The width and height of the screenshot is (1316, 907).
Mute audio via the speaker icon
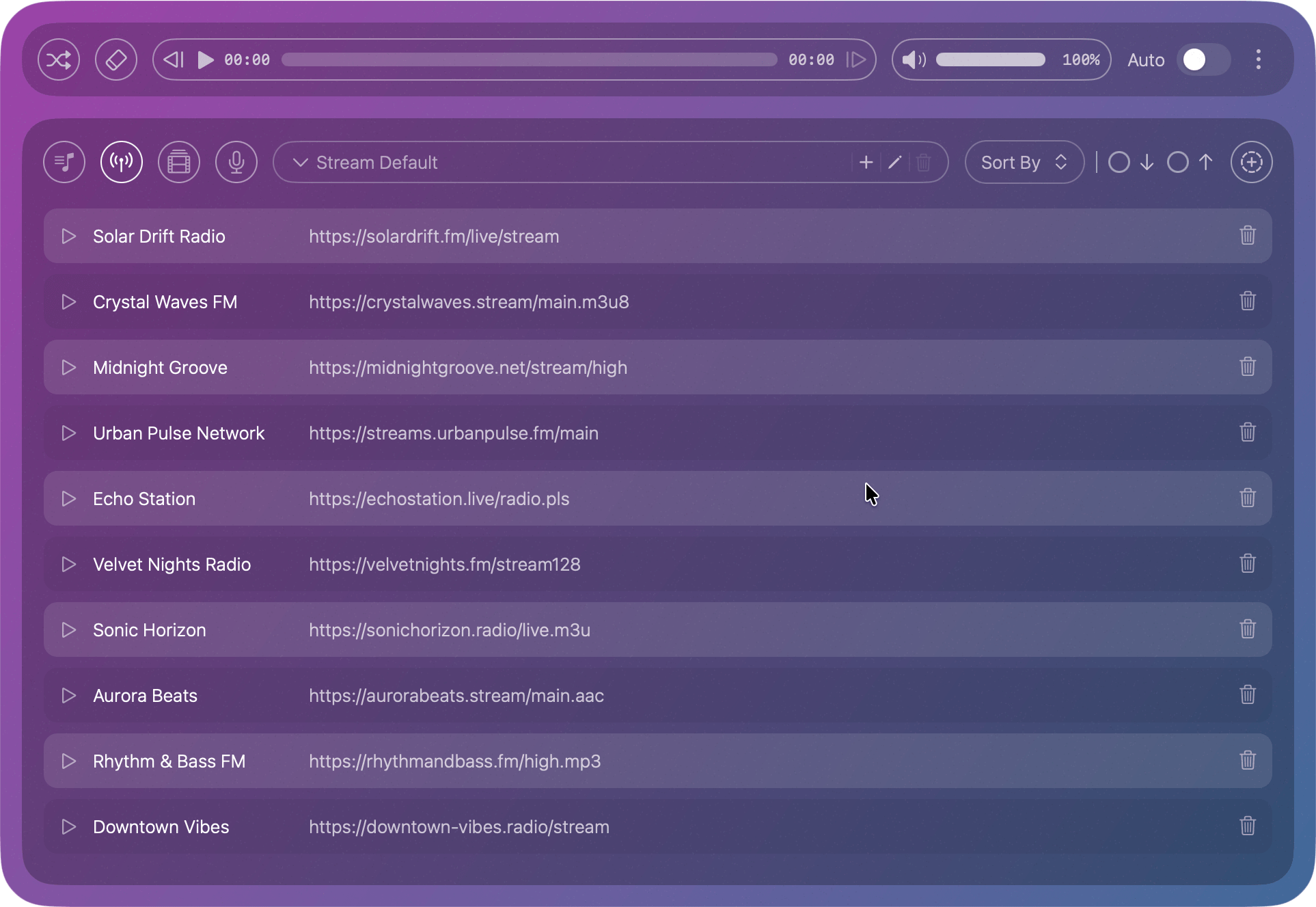pyautogui.click(x=913, y=59)
